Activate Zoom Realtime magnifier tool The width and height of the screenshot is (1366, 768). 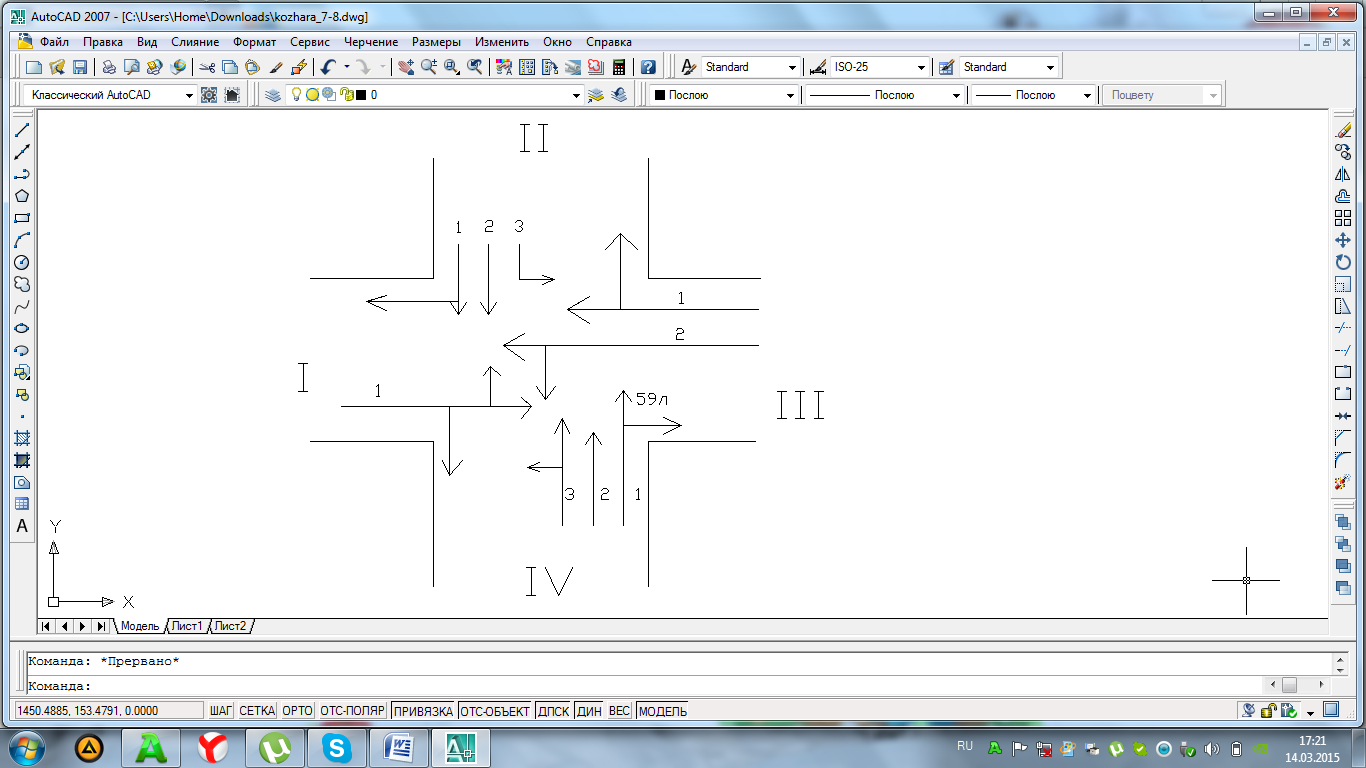click(x=429, y=67)
